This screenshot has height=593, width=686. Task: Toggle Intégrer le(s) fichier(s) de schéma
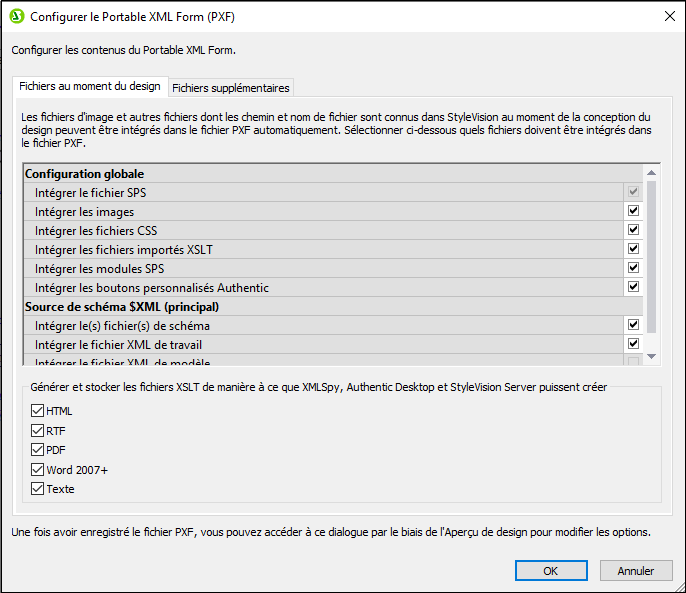pyautogui.click(x=632, y=326)
